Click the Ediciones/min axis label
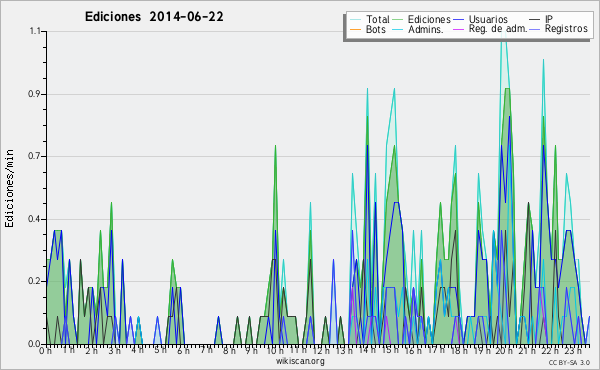Screen dimensions: 600x370 pos(9,188)
